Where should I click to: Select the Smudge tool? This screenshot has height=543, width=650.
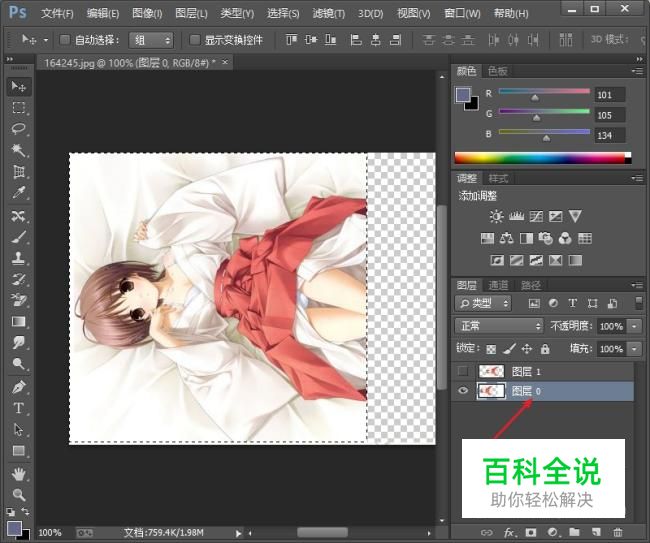[x=19, y=343]
